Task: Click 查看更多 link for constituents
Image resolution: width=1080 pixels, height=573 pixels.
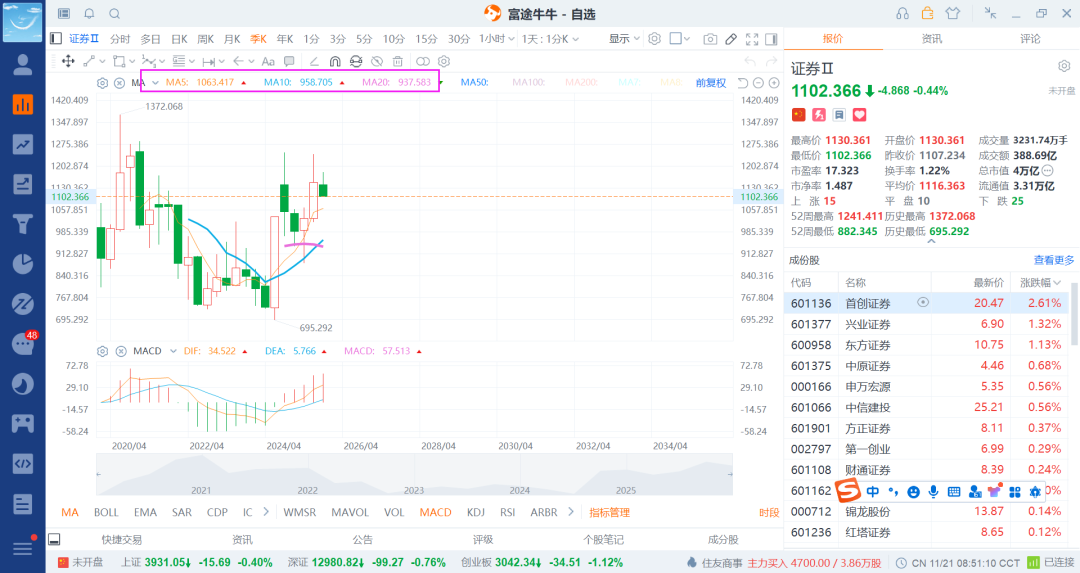Action: tap(1054, 260)
